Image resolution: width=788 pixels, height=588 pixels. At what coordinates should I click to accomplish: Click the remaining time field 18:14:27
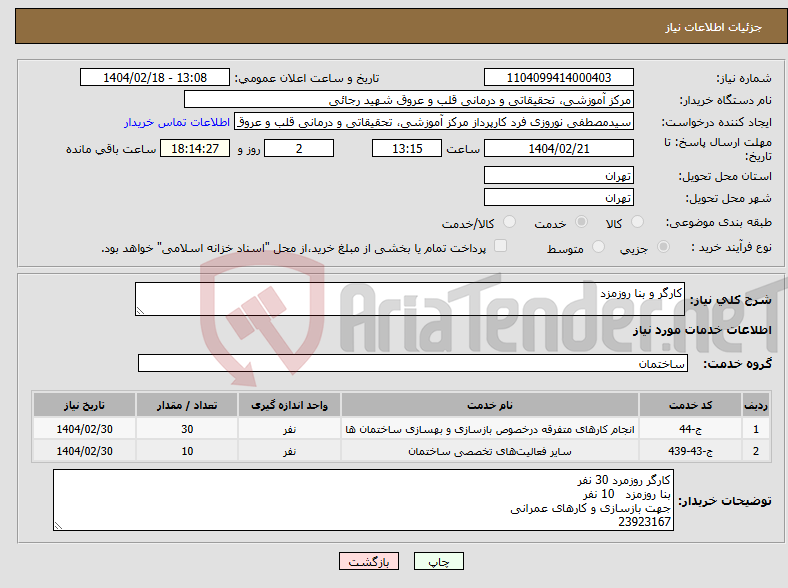195,148
